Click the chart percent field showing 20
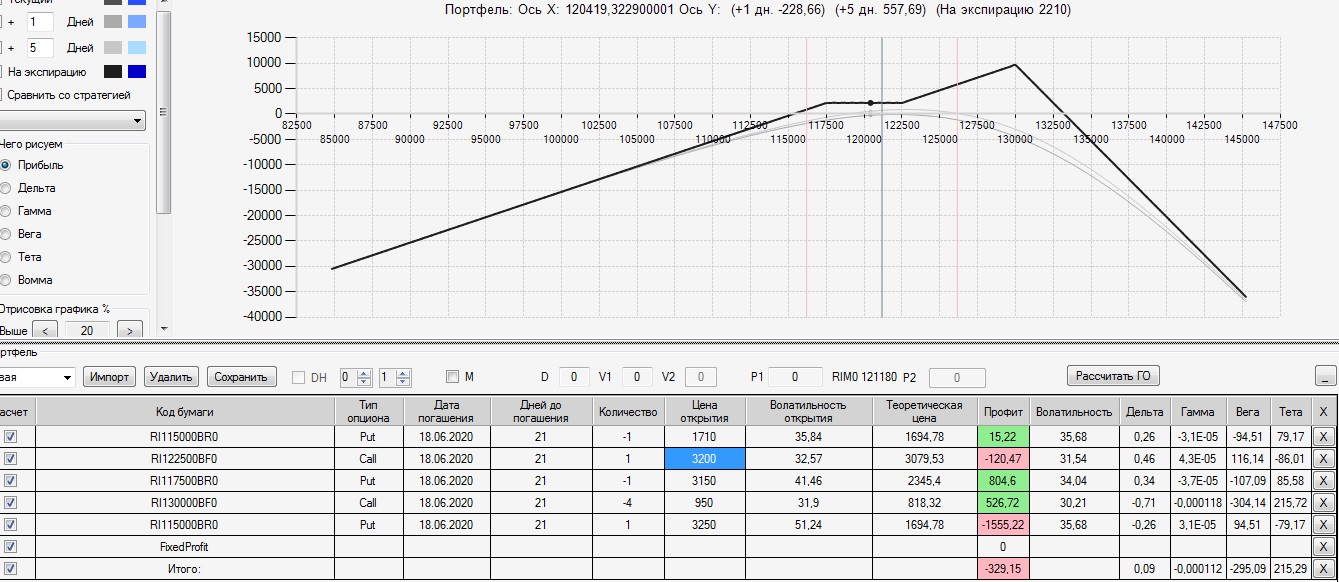Viewport: 1339px width, 582px height. click(x=87, y=330)
